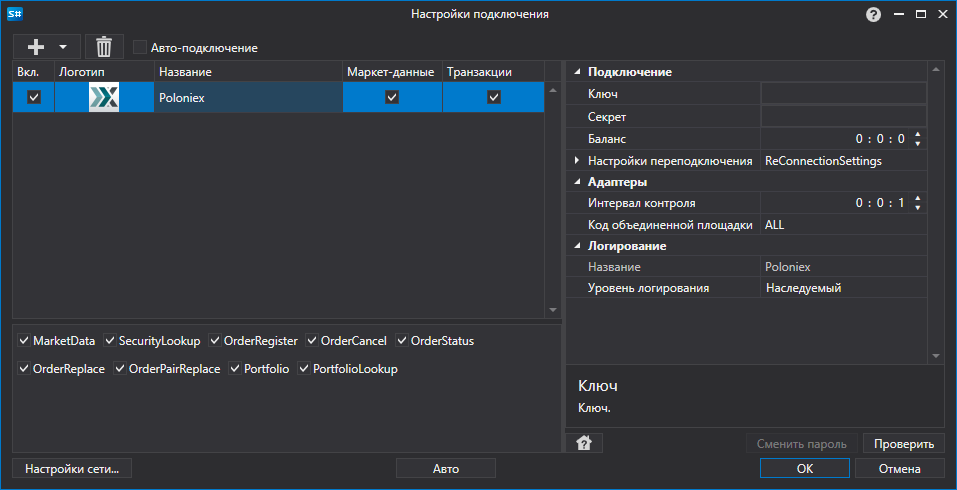
Task: Click the Маркет-данные column header
Action: tap(392, 72)
